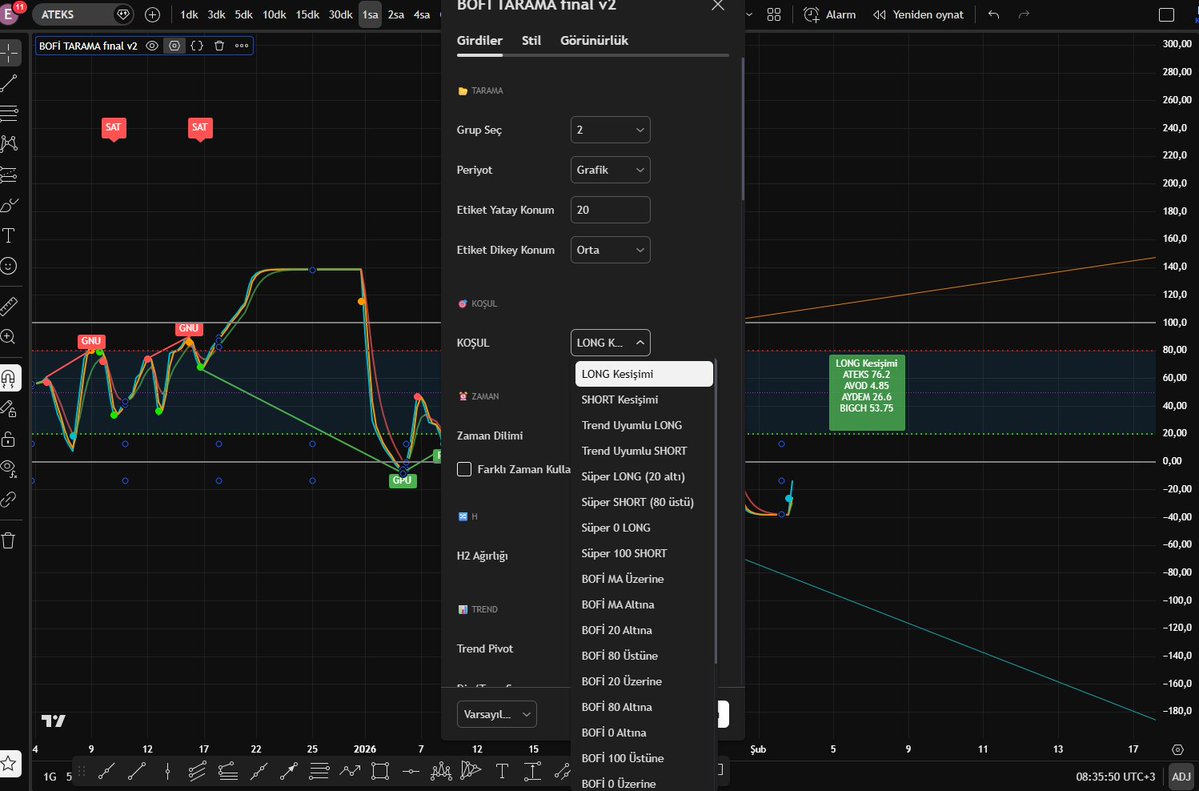Image resolution: width=1199 pixels, height=791 pixels.
Task: Open the Fibonacci retracement tools
Action: [x=9, y=114]
